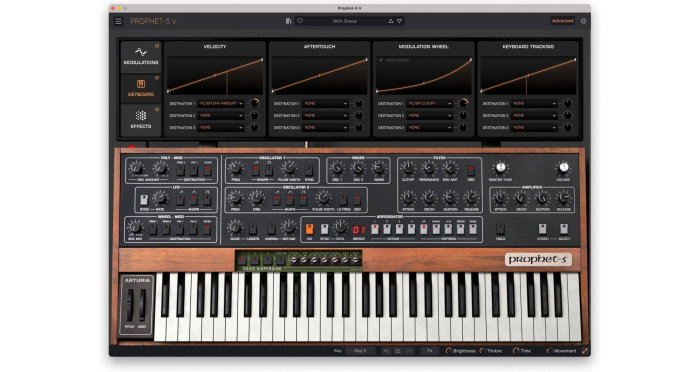
Task: Toggle the Legato switch
Action: 253,229
